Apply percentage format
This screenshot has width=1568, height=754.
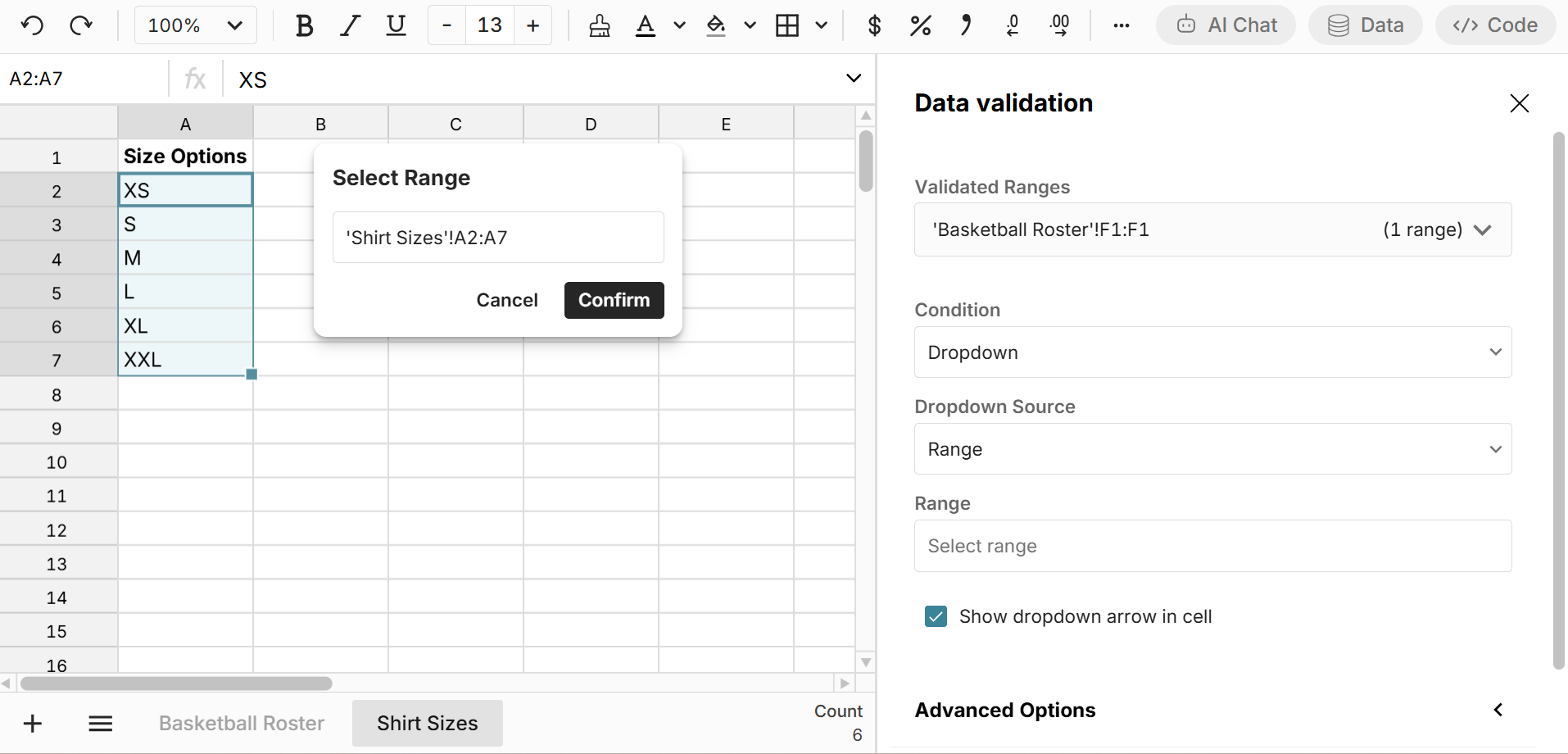(x=920, y=25)
